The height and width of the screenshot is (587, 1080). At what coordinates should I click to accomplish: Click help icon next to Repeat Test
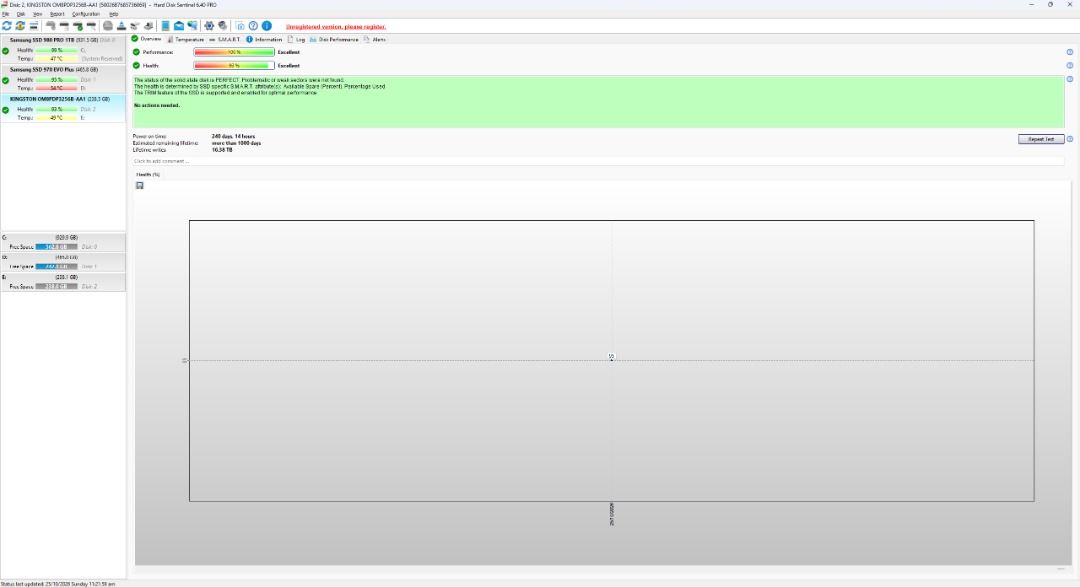[1070, 139]
